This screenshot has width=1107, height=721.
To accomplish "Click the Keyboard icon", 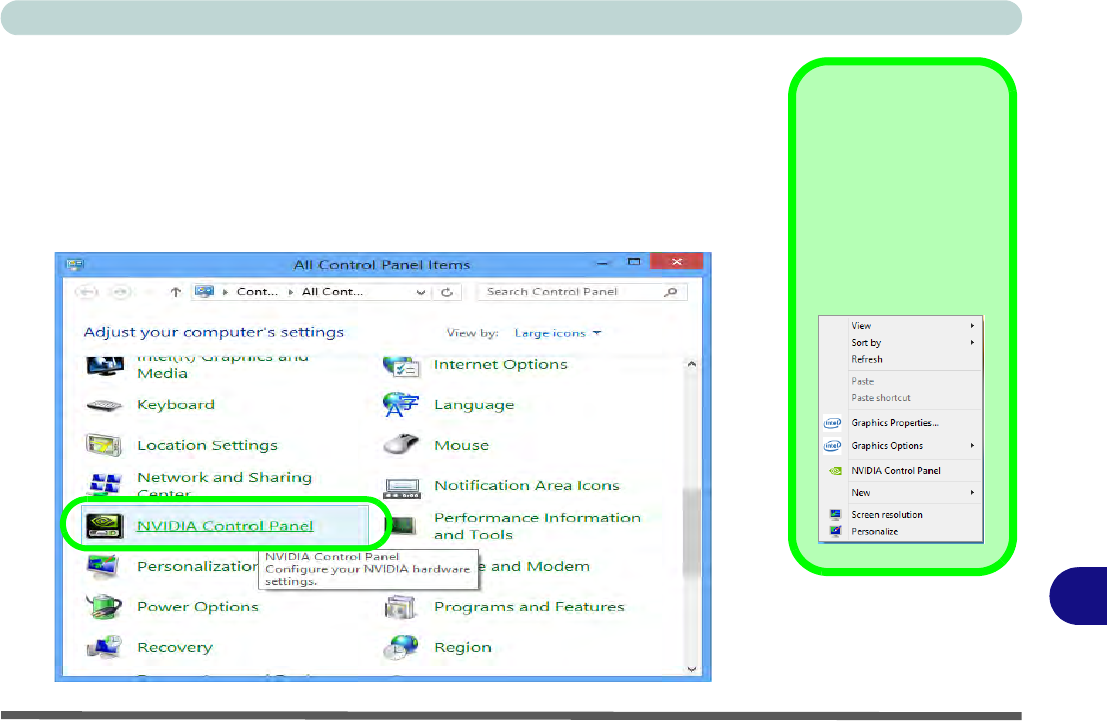I will tap(104, 405).
